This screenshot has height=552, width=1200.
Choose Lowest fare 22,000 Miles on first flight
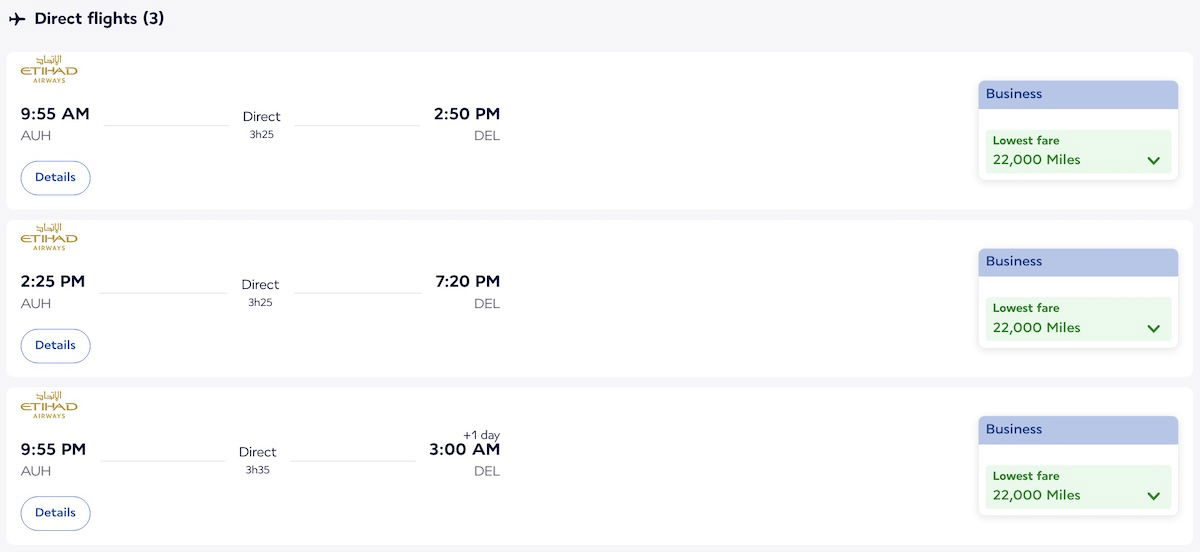click(x=1078, y=151)
